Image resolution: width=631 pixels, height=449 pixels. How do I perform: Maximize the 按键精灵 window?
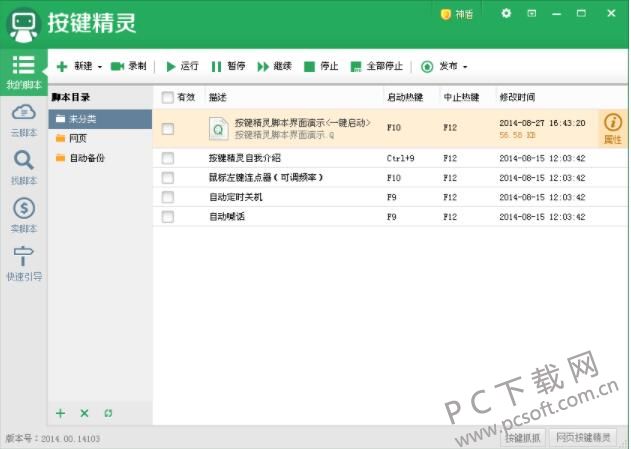click(x=581, y=14)
